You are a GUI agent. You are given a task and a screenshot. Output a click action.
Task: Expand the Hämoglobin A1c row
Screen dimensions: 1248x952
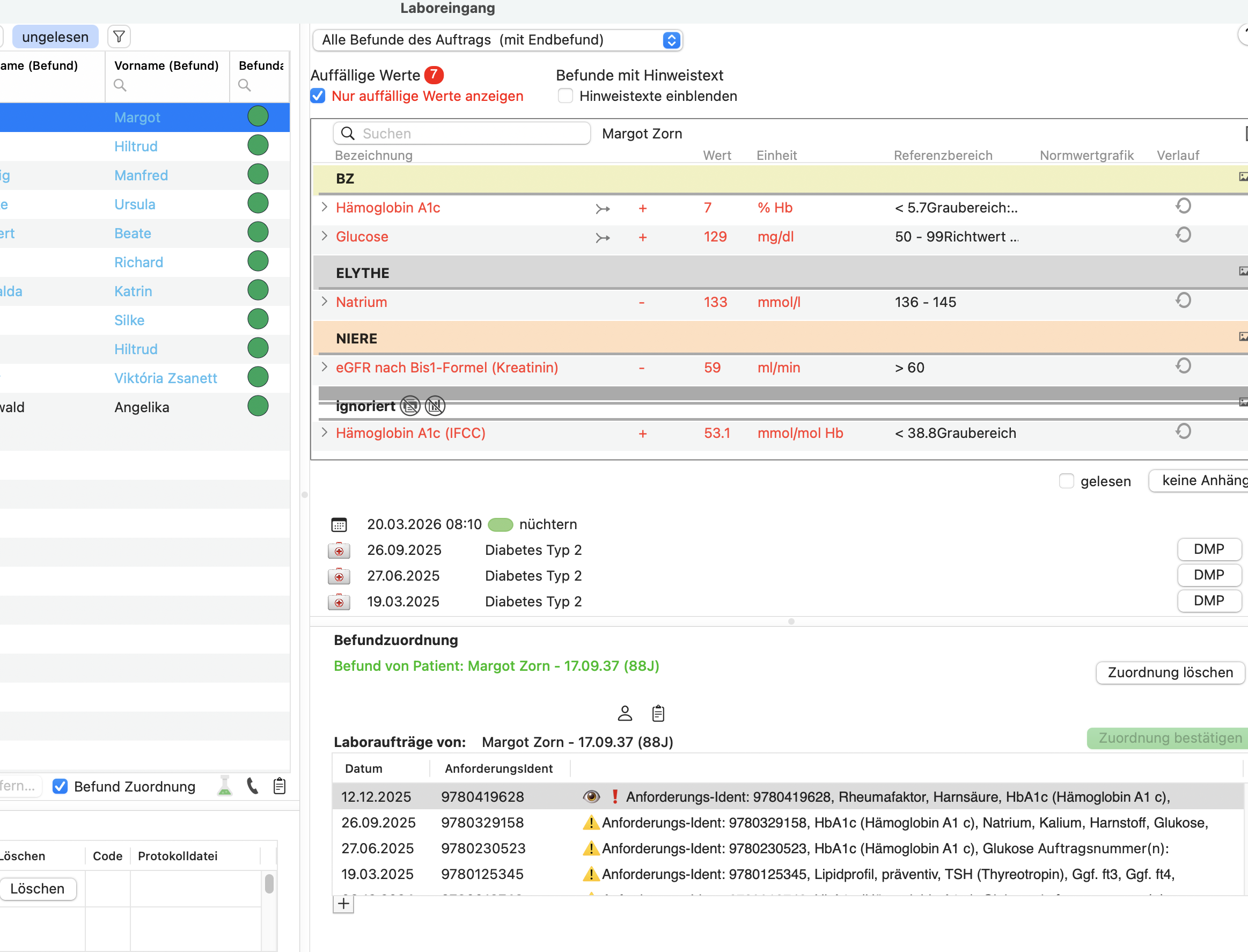(325, 207)
